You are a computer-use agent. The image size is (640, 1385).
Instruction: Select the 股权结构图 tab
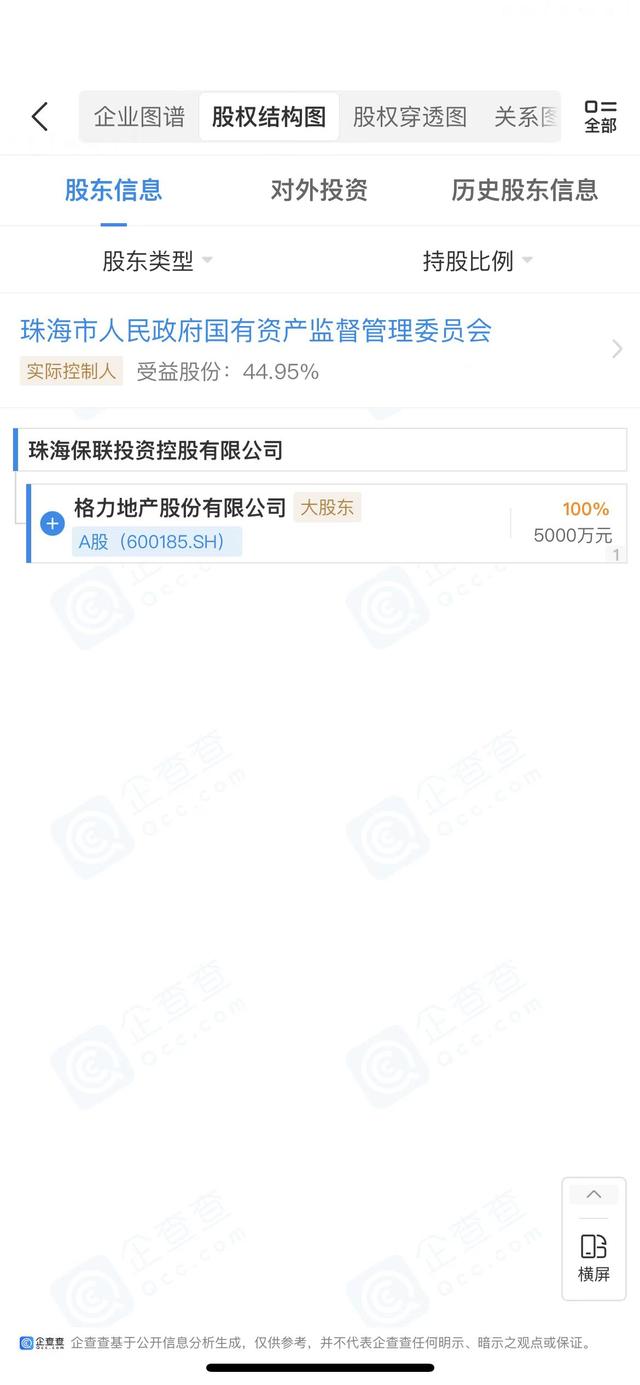(x=269, y=117)
